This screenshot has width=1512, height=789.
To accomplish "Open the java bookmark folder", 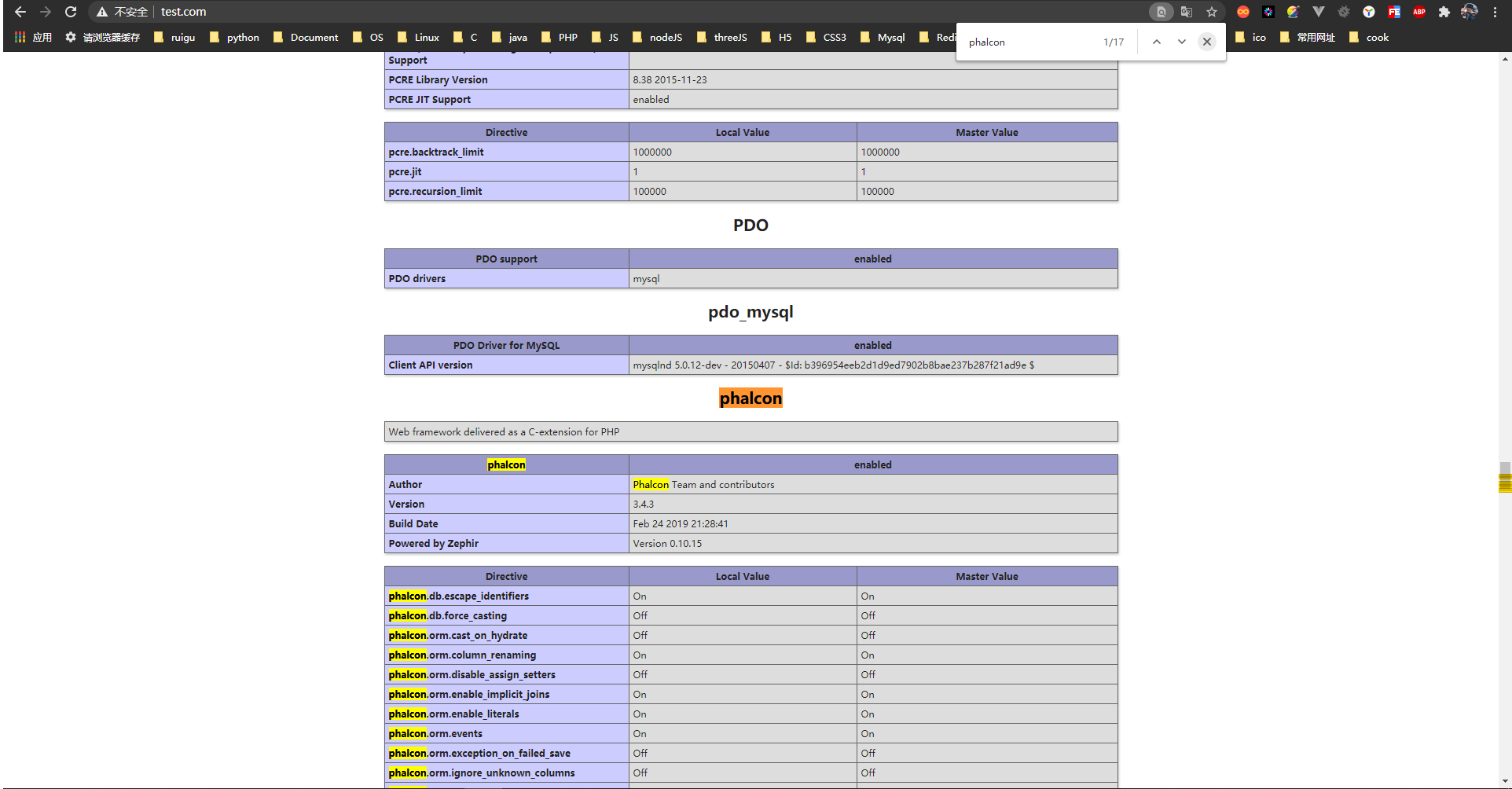I will pyautogui.click(x=509, y=37).
